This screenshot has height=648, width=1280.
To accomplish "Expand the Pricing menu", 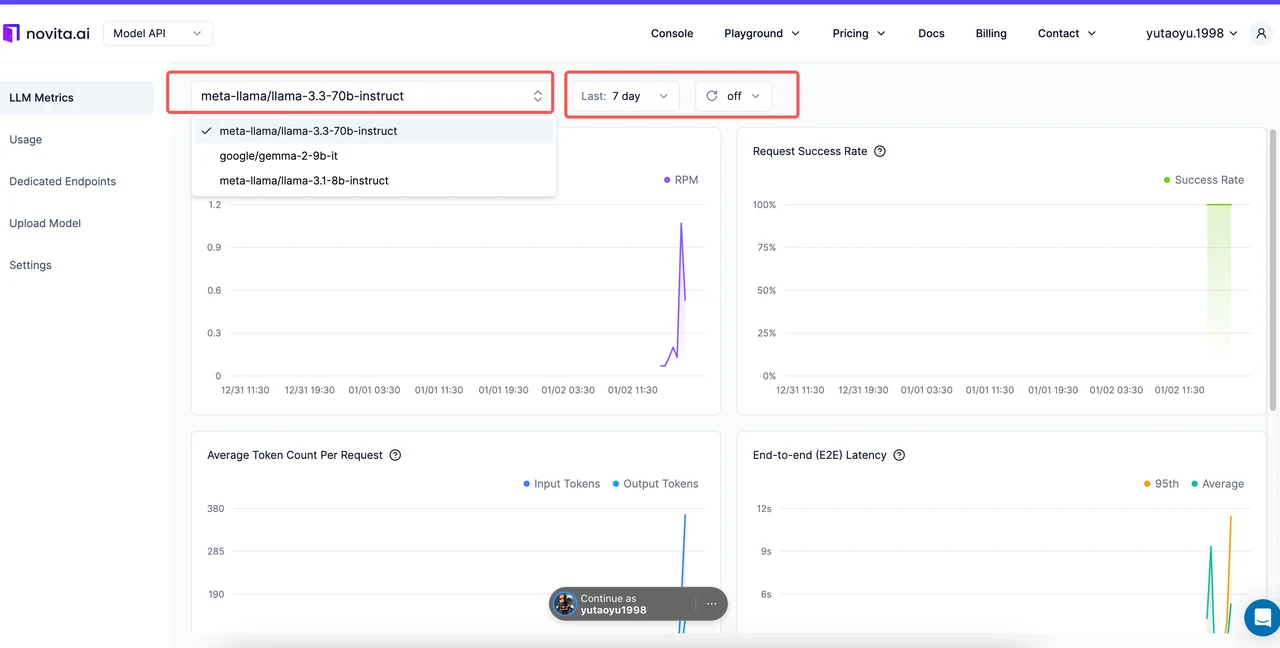I will 859,33.
